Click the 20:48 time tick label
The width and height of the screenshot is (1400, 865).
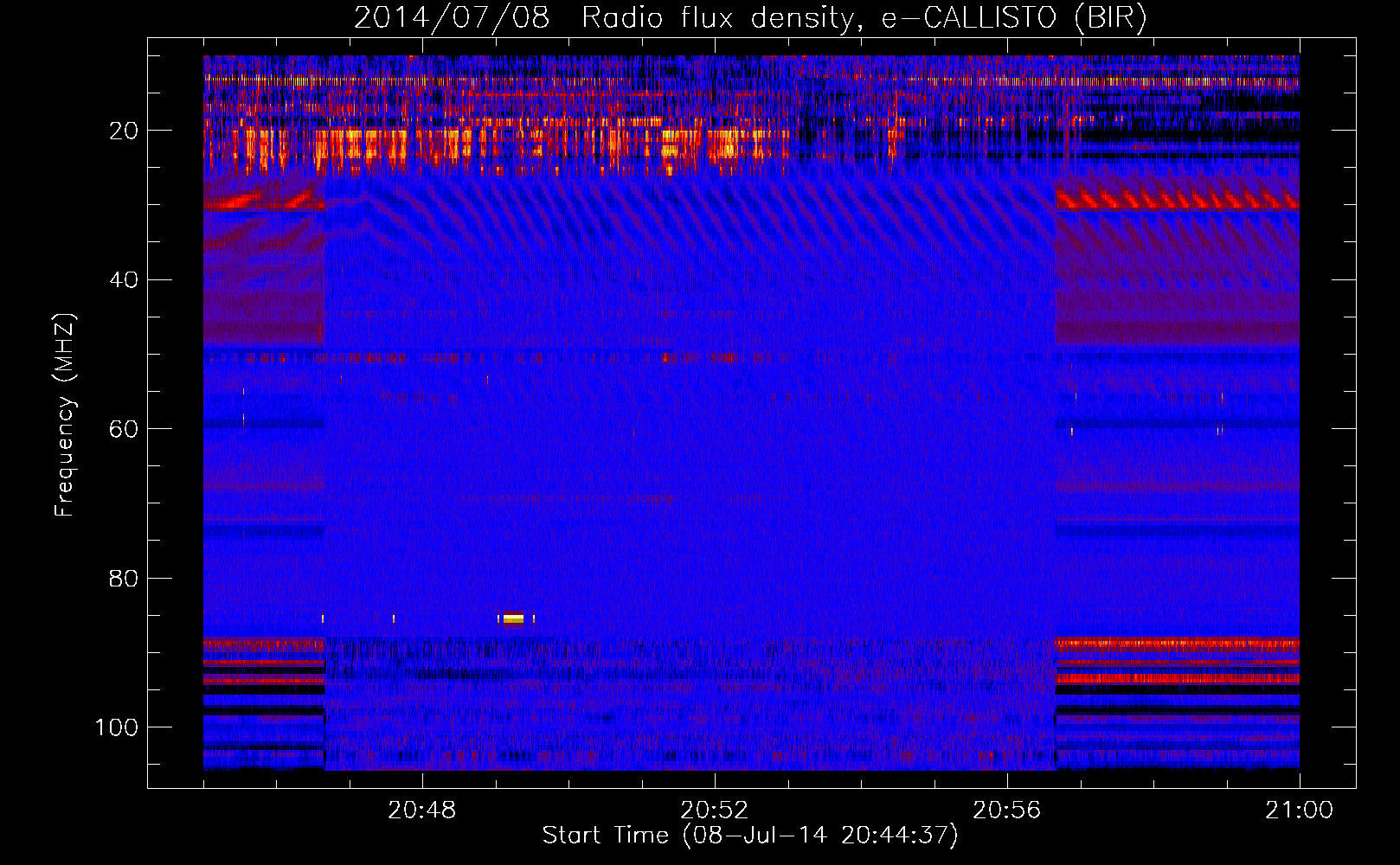pos(421,811)
